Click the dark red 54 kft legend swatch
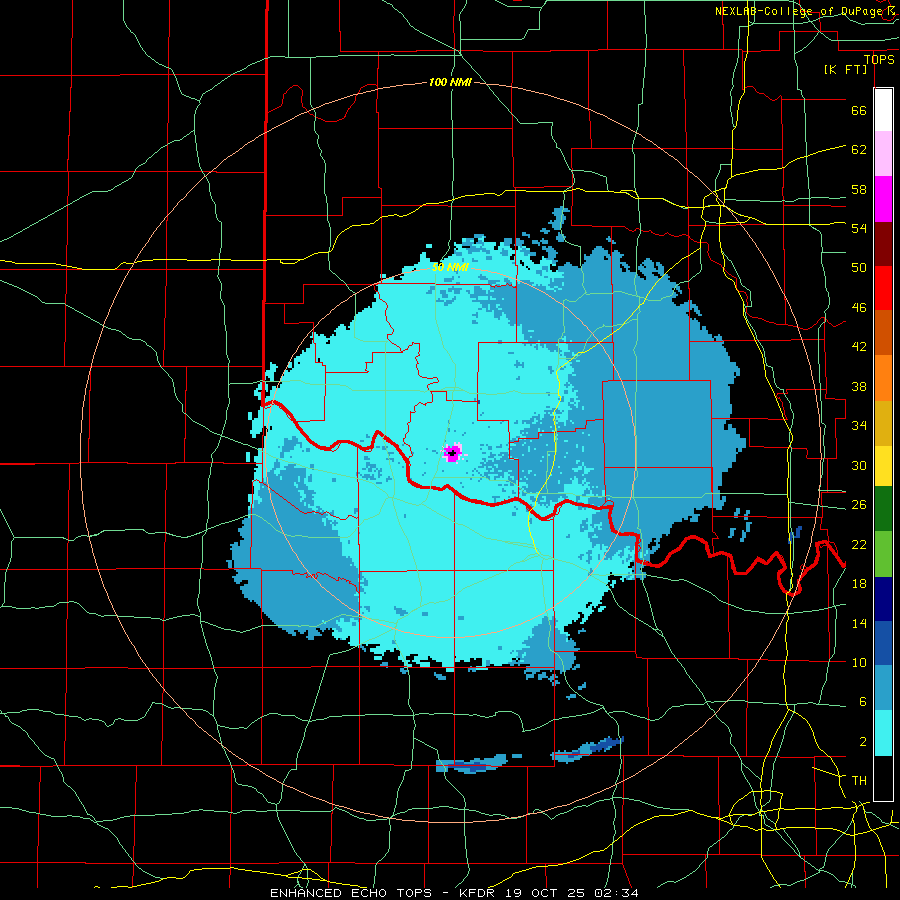The height and width of the screenshot is (900, 900). pyautogui.click(x=883, y=243)
